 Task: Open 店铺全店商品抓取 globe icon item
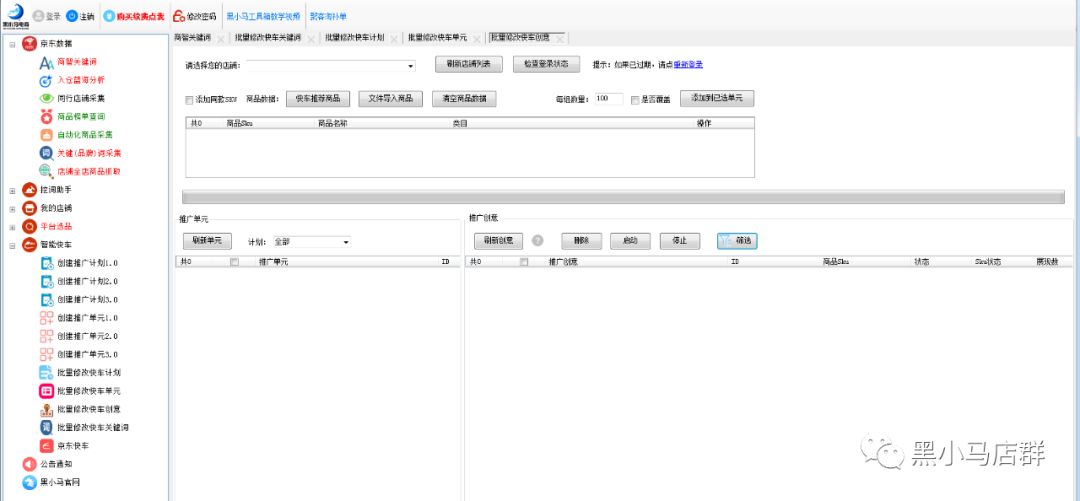[46, 171]
